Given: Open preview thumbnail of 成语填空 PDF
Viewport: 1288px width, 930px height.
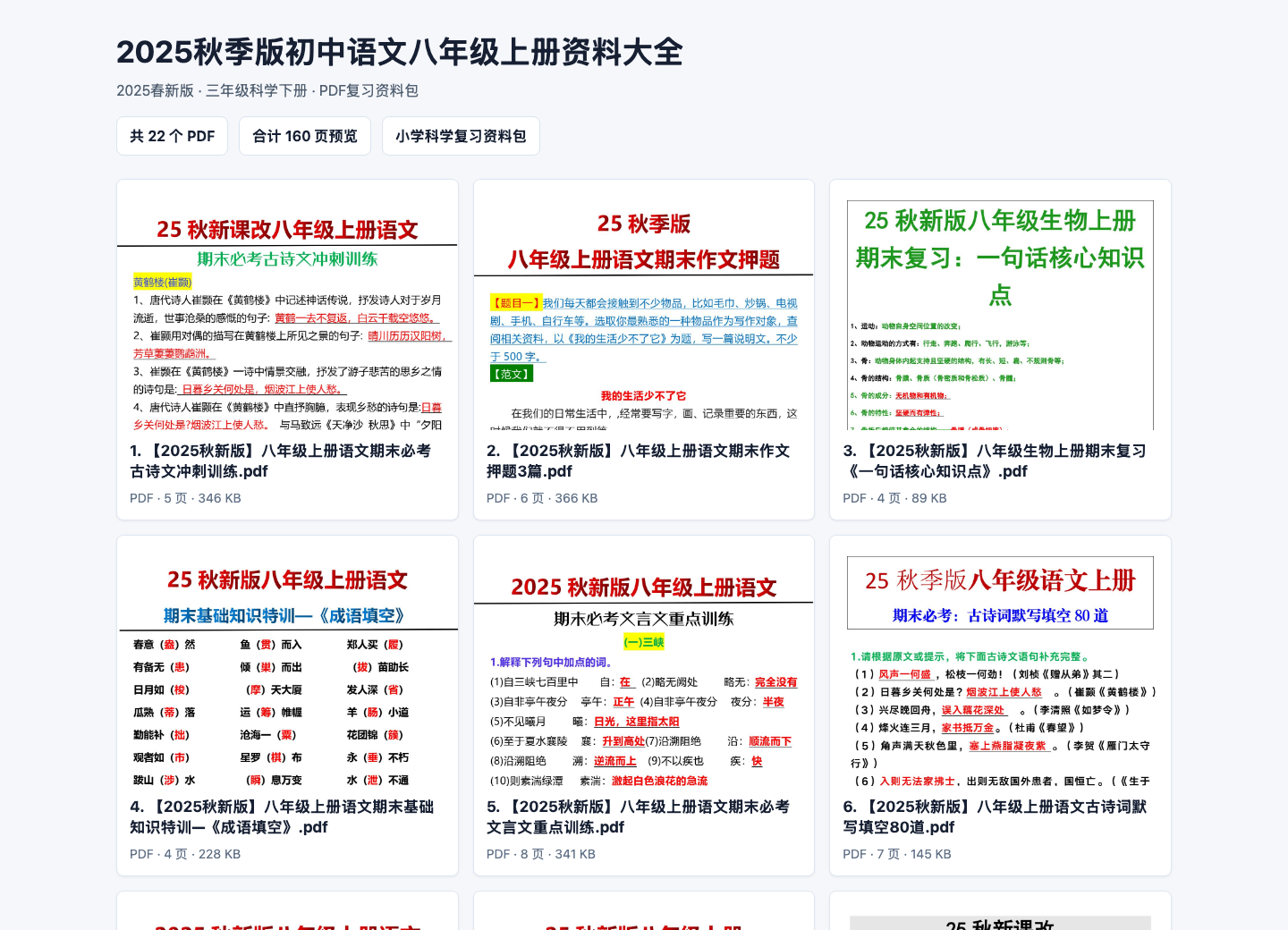Looking at the screenshot, I should 287,661.
